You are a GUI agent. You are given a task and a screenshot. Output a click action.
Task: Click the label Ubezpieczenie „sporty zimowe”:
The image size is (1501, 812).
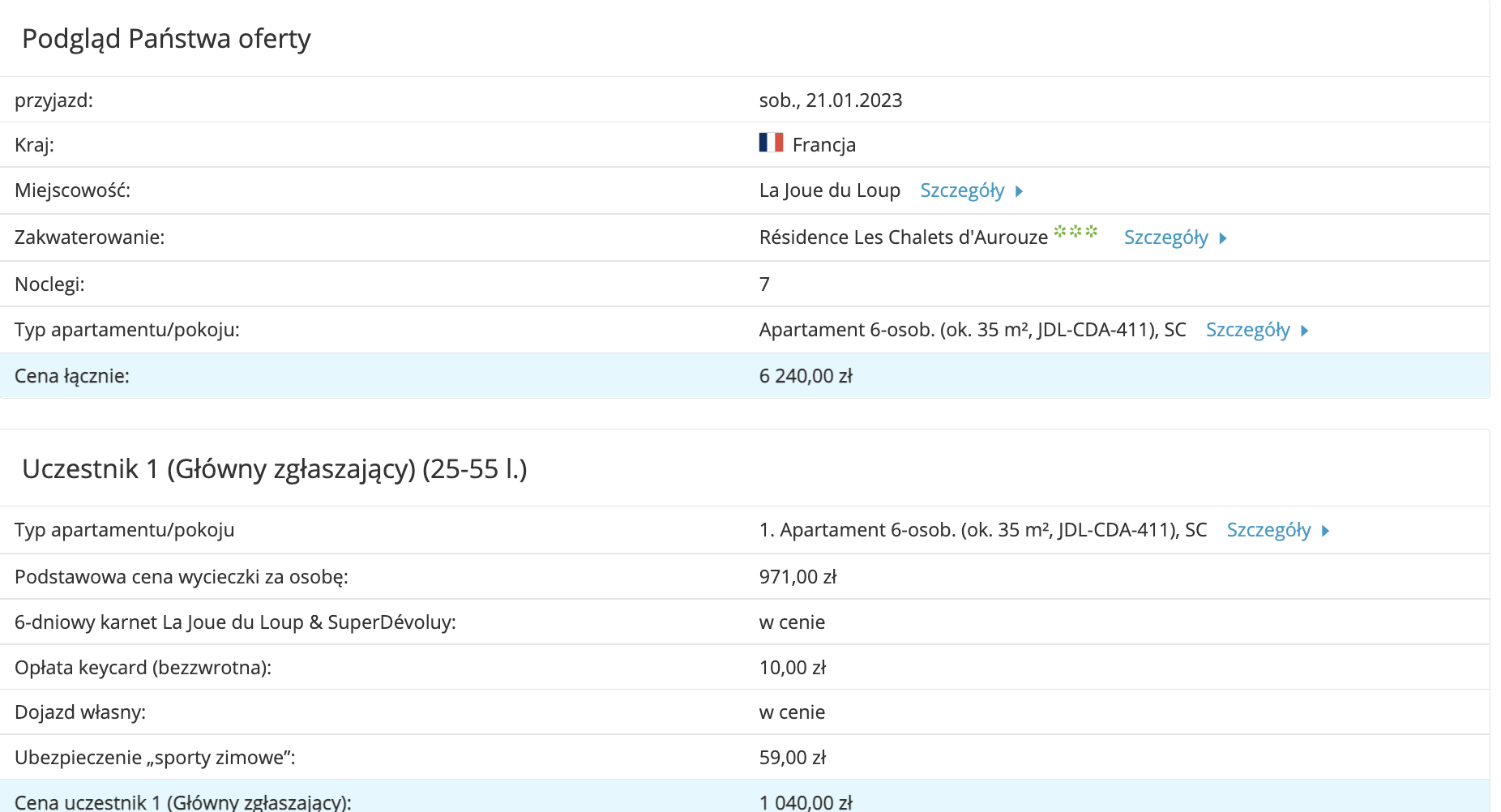(x=155, y=758)
